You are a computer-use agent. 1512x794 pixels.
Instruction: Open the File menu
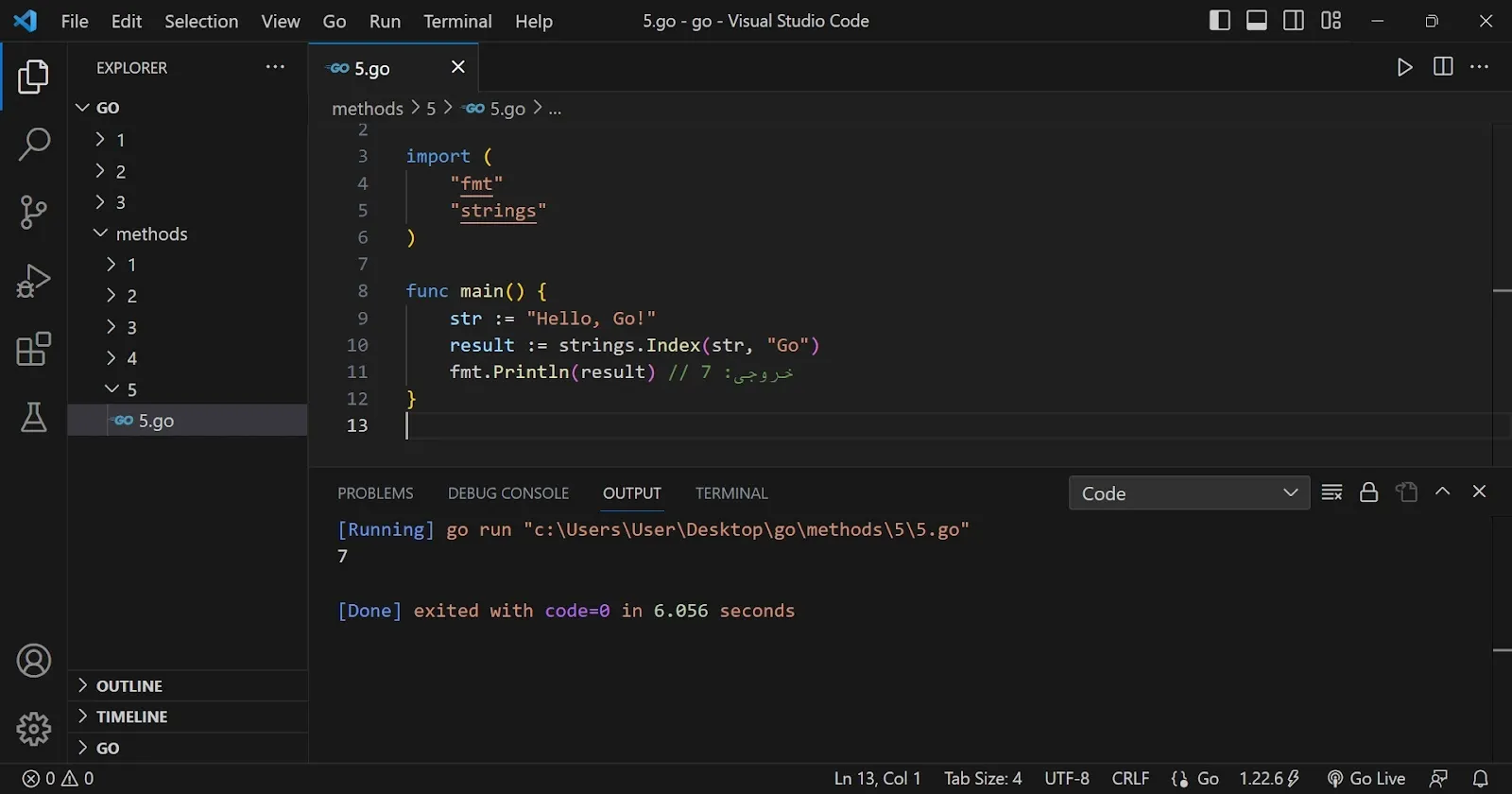pos(75,21)
